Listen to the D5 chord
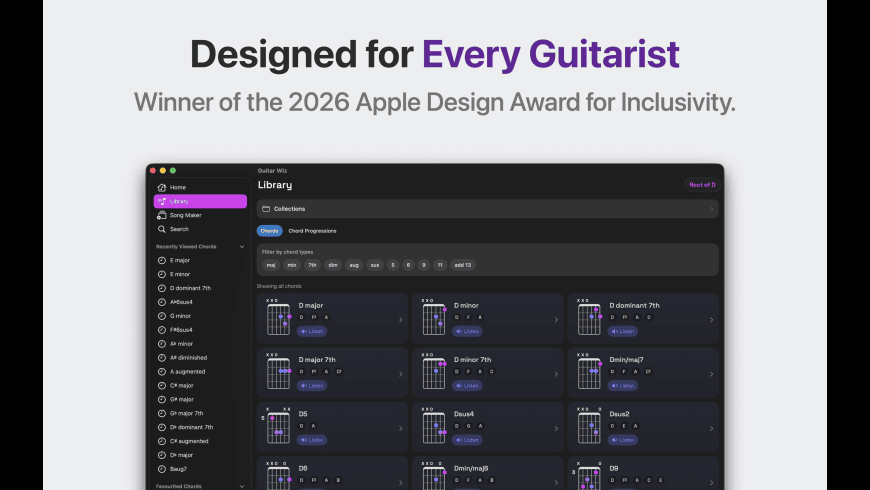Screen dimensions: 870x490 [x=312, y=440]
